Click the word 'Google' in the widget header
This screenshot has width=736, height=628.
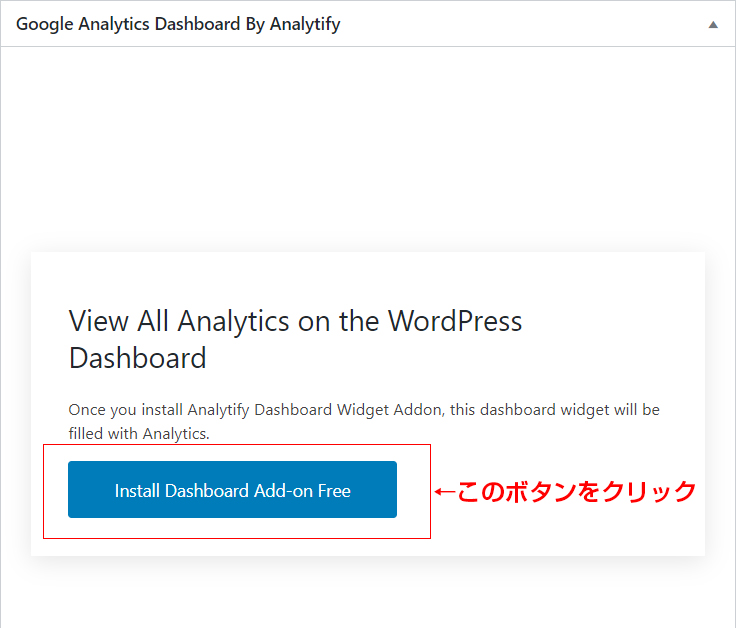[45, 24]
